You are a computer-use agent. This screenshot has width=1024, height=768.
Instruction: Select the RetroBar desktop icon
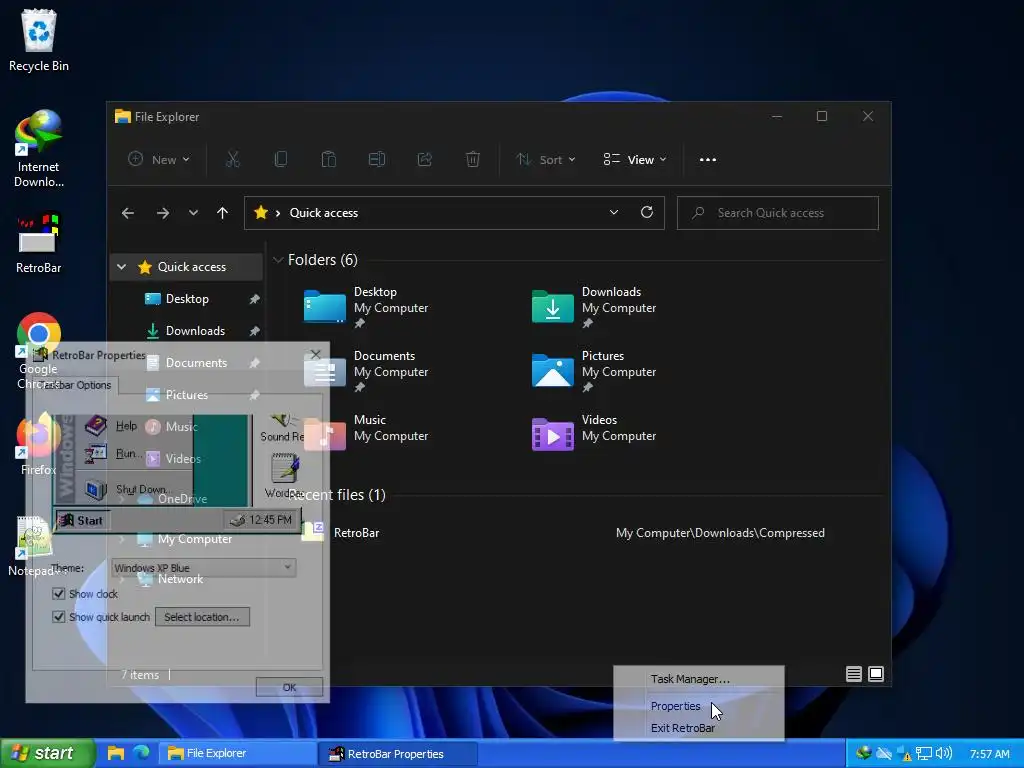click(x=39, y=244)
